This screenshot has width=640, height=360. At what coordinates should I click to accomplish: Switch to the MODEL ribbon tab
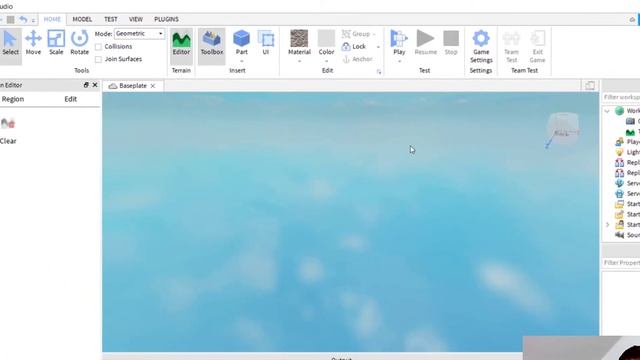[x=82, y=19]
